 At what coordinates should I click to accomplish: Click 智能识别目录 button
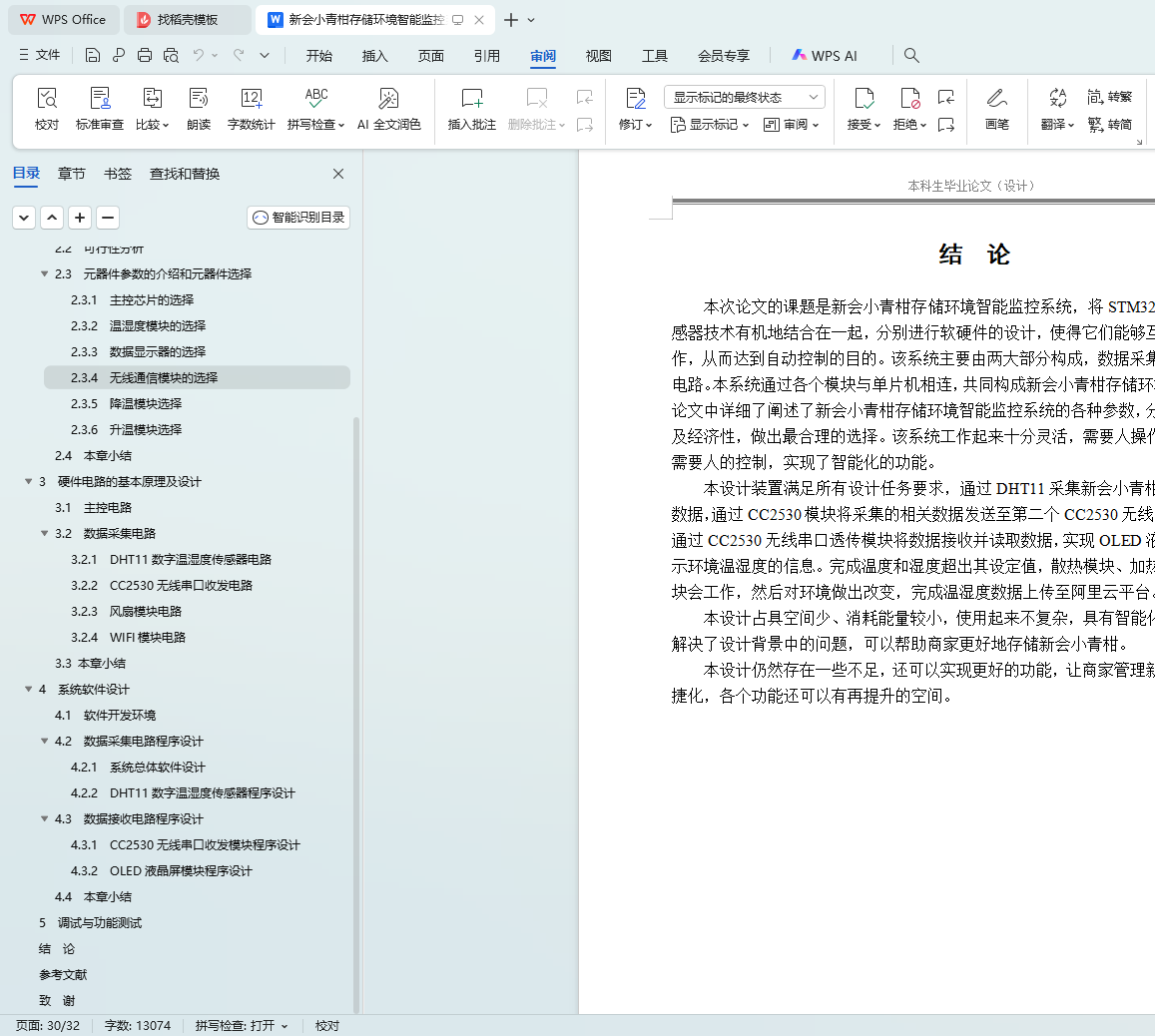(x=298, y=218)
